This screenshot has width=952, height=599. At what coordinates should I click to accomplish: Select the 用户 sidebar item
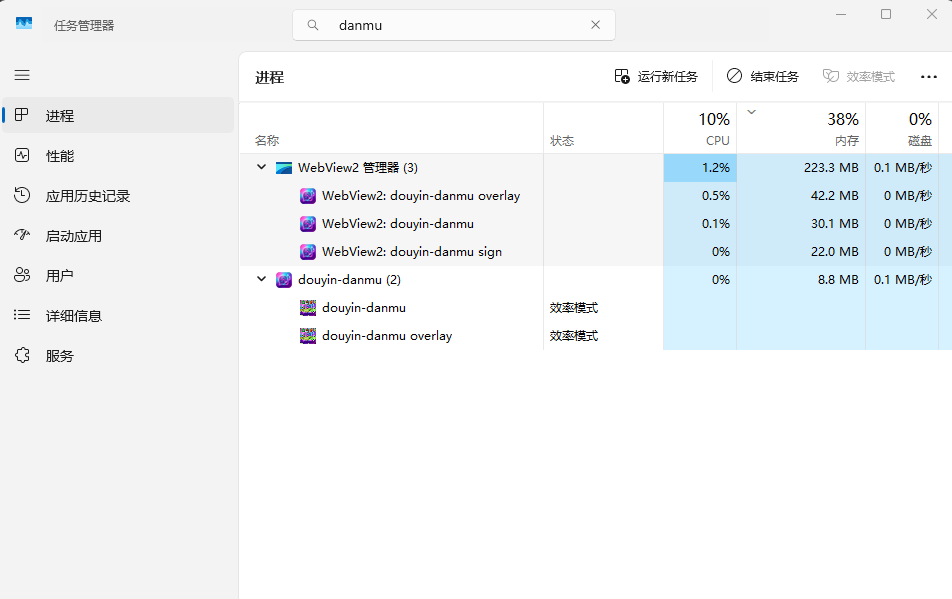click(118, 276)
